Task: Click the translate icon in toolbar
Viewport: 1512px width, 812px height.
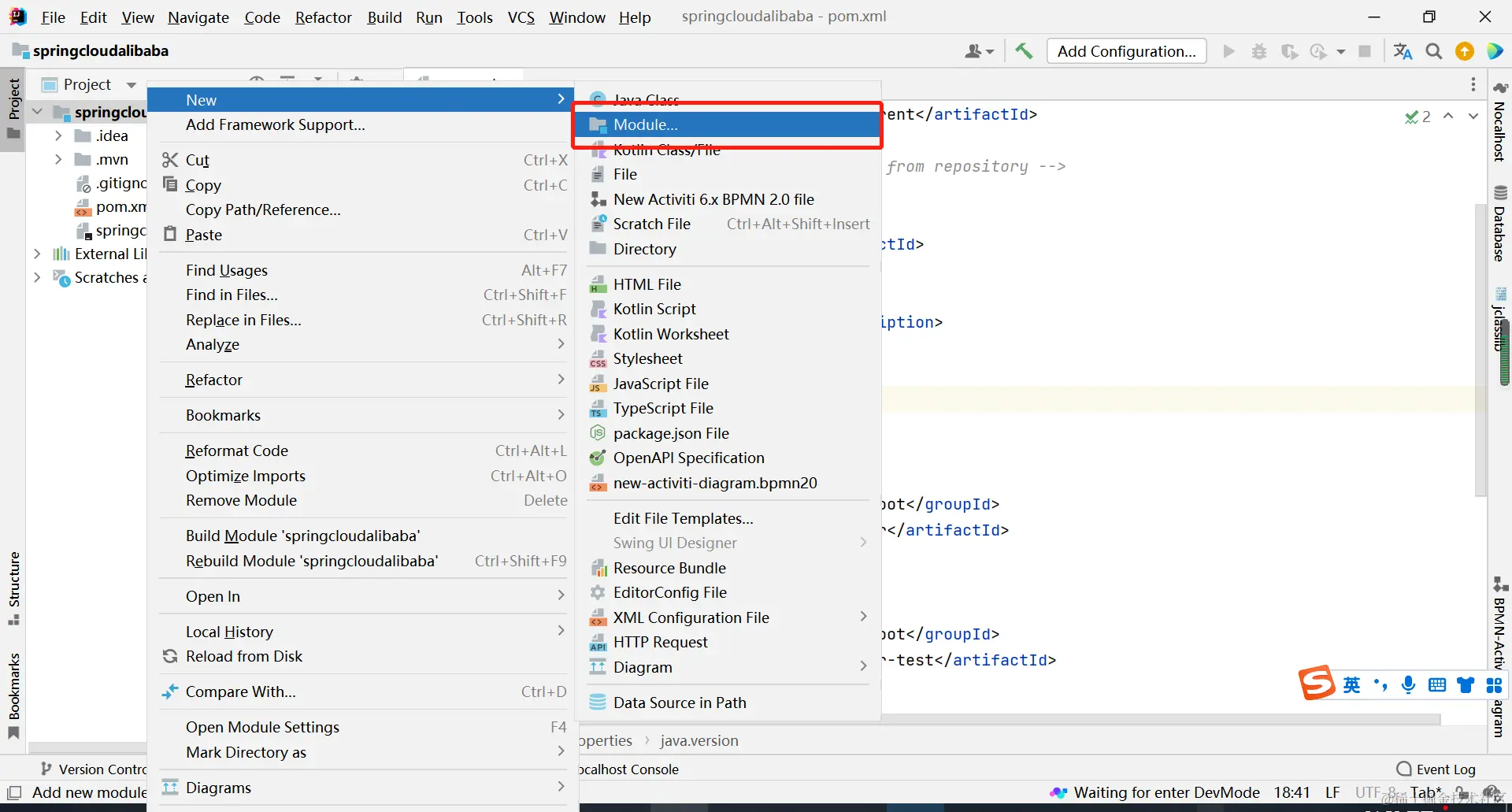Action: (x=1403, y=51)
